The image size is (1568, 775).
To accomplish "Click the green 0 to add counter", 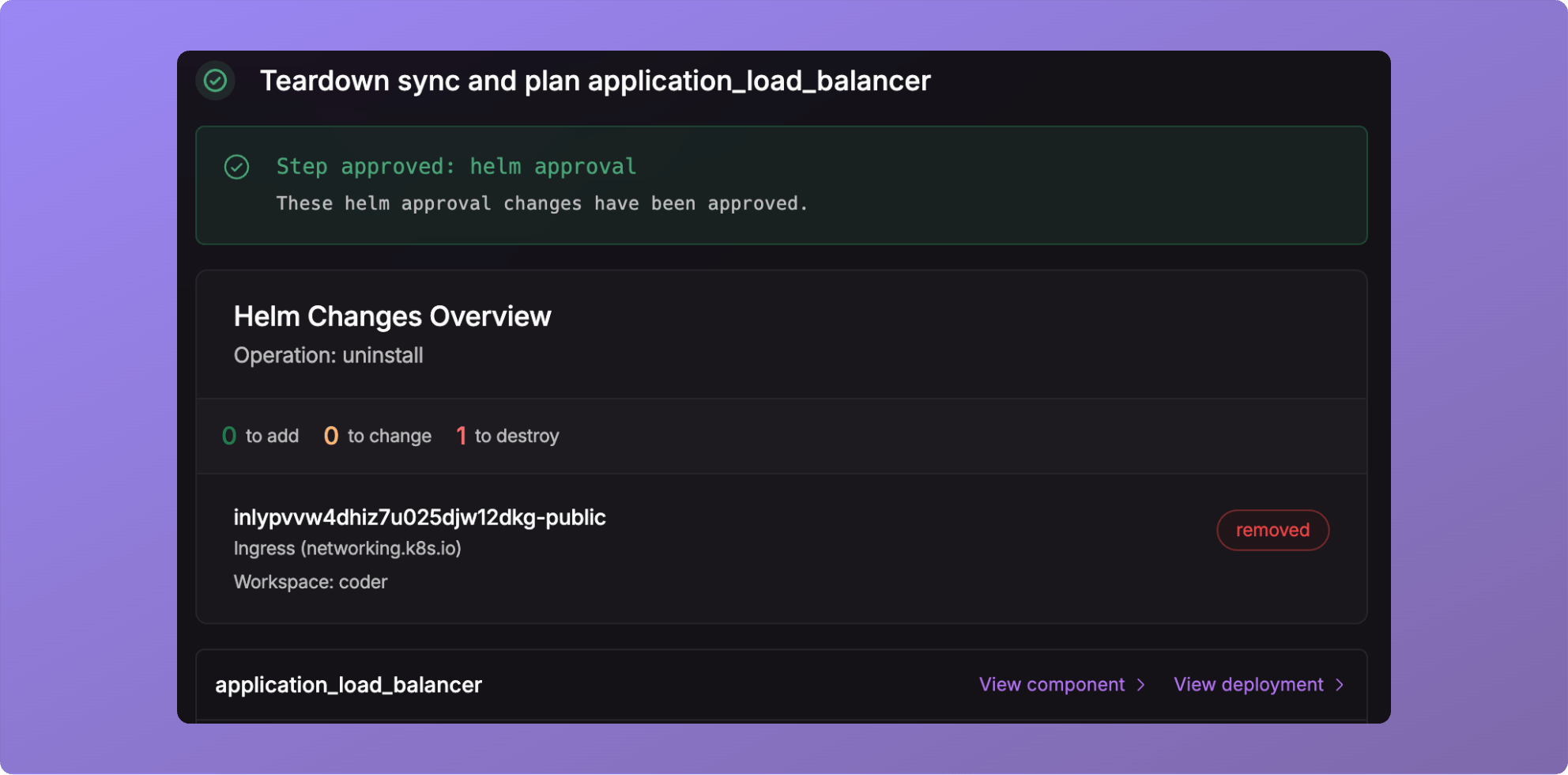I will click(260, 436).
